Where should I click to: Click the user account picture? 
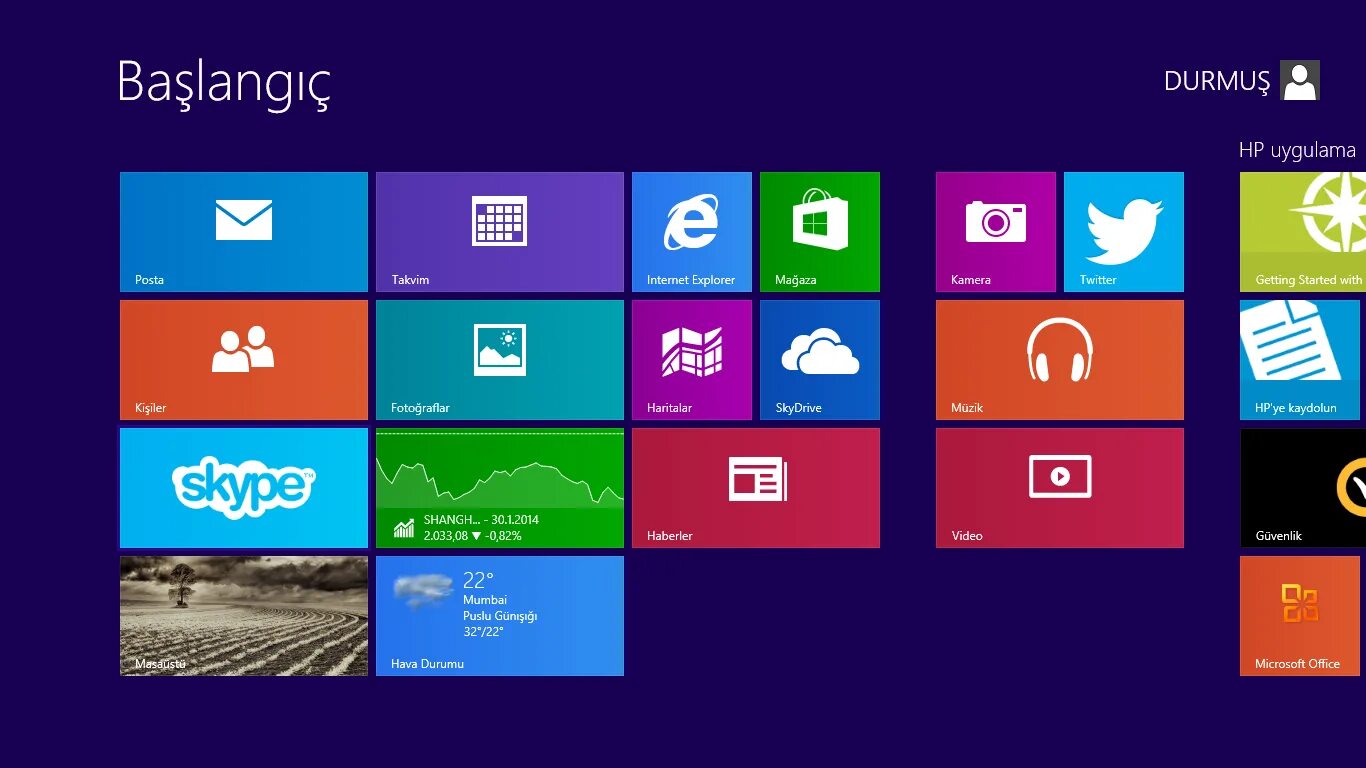(x=1300, y=80)
